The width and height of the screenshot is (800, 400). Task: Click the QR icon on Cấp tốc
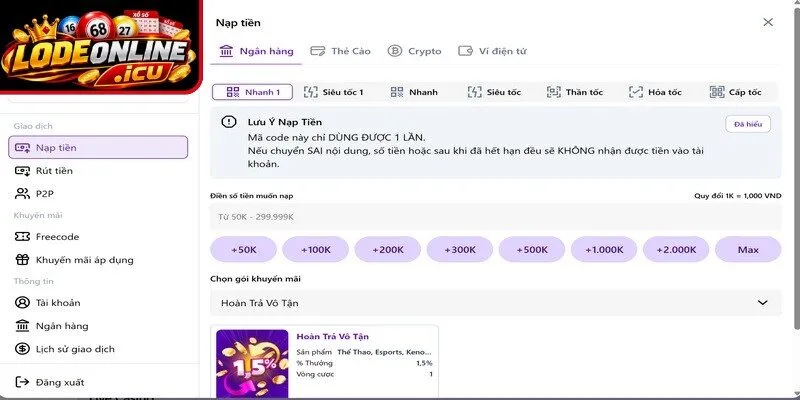pyautogui.click(x=717, y=92)
